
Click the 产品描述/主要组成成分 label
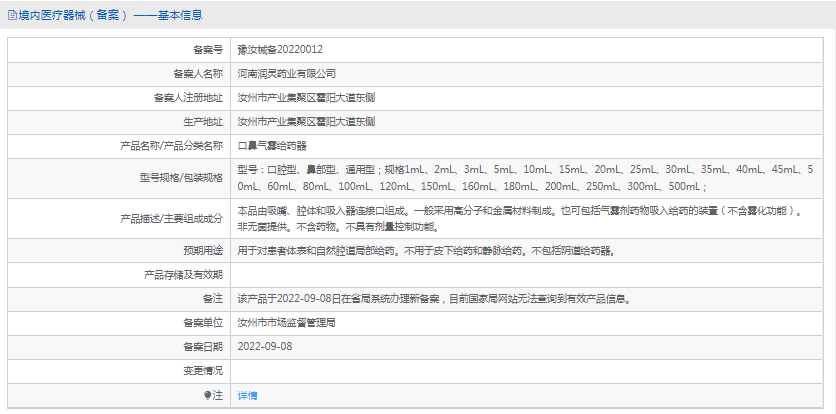[172, 219]
